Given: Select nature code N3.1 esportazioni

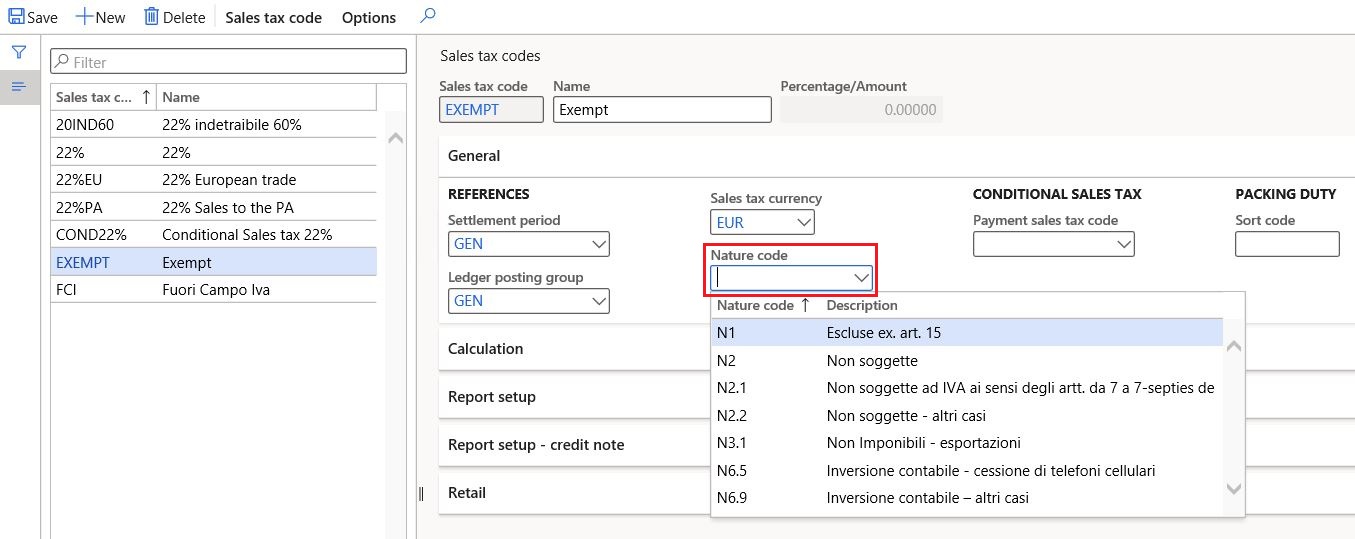Looking at the screenshot, I should [922, 443].
